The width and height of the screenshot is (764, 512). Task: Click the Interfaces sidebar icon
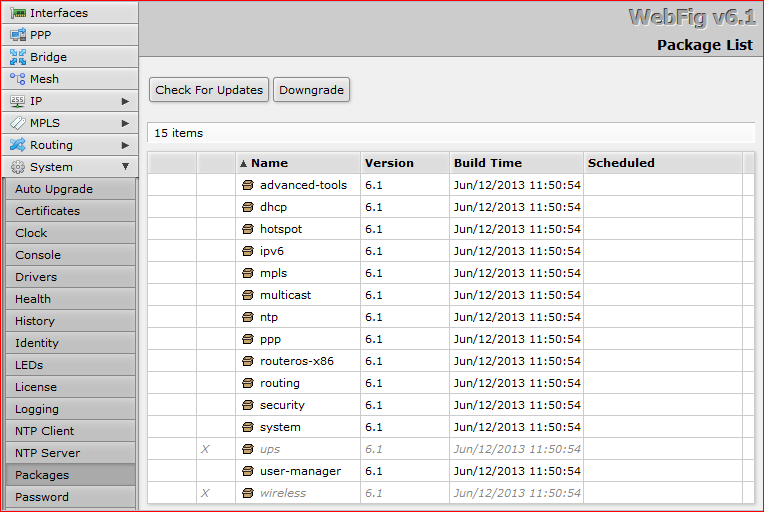(18, 13)
